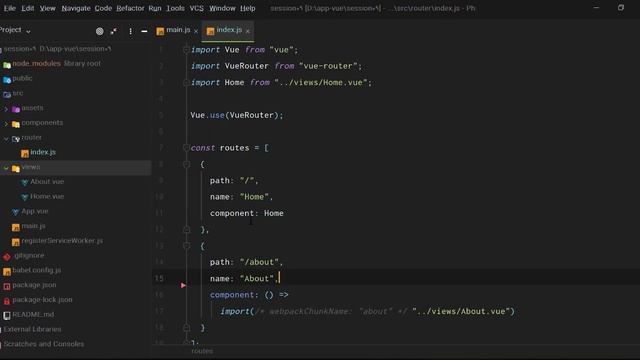Click the components folder icon
This screenshot has height=360, width=640.
coord(16,124)
